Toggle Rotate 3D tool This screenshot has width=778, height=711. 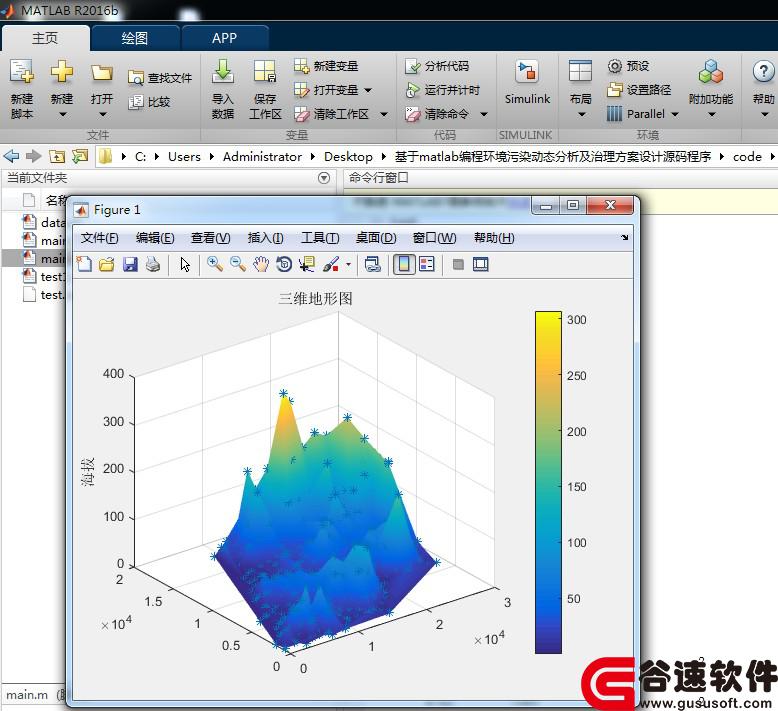click(x=284, y=264)
